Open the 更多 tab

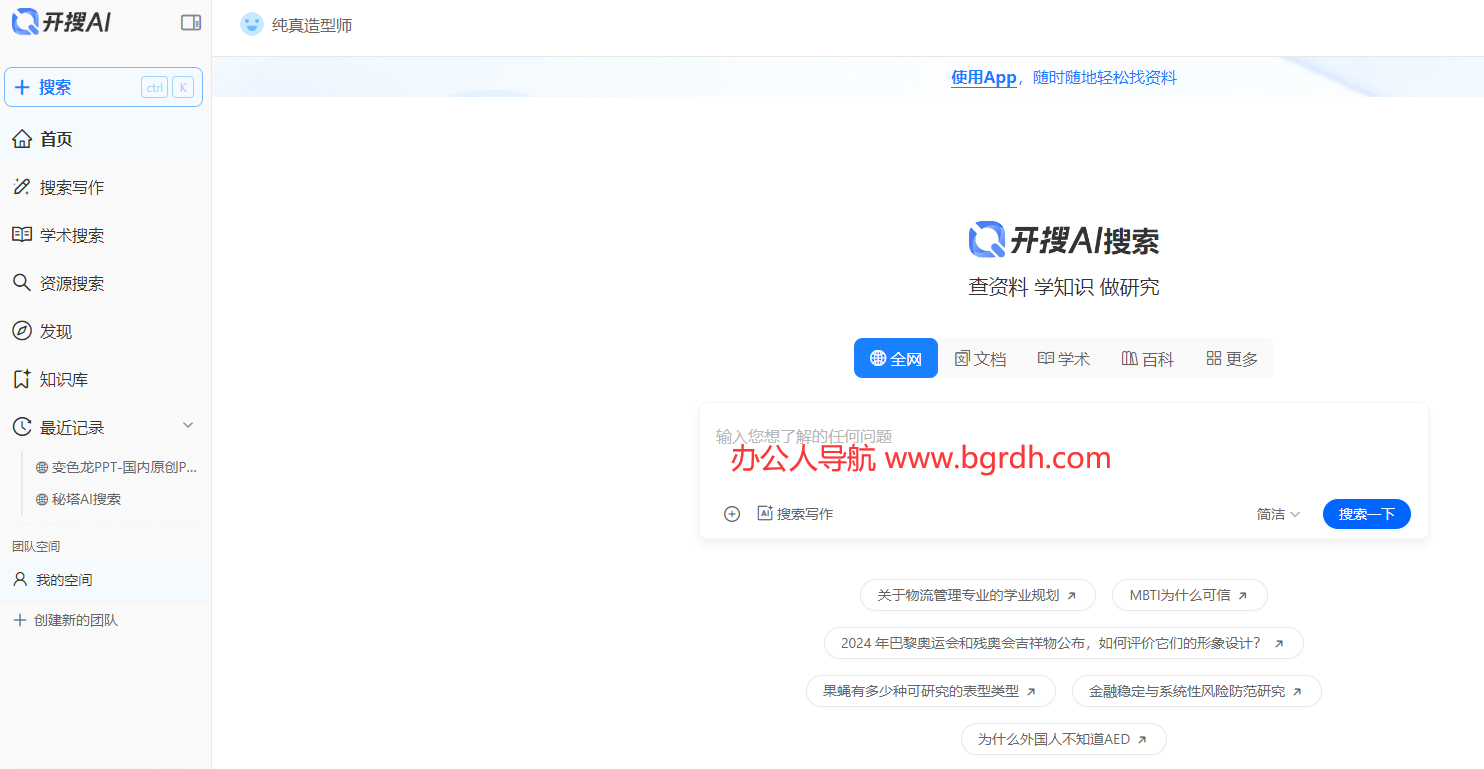tap(1232, 358)
